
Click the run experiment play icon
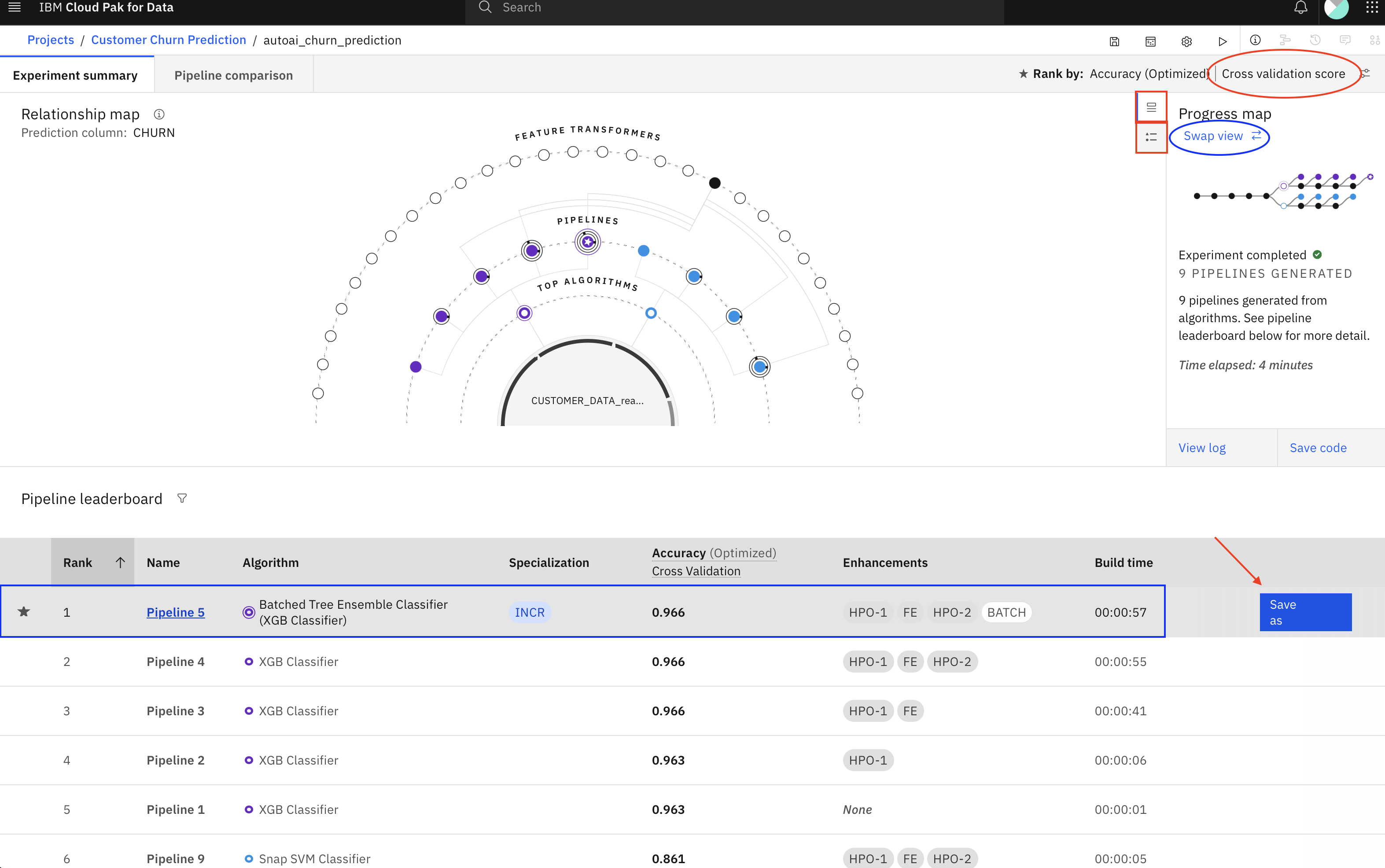[x=1223, y=41]
